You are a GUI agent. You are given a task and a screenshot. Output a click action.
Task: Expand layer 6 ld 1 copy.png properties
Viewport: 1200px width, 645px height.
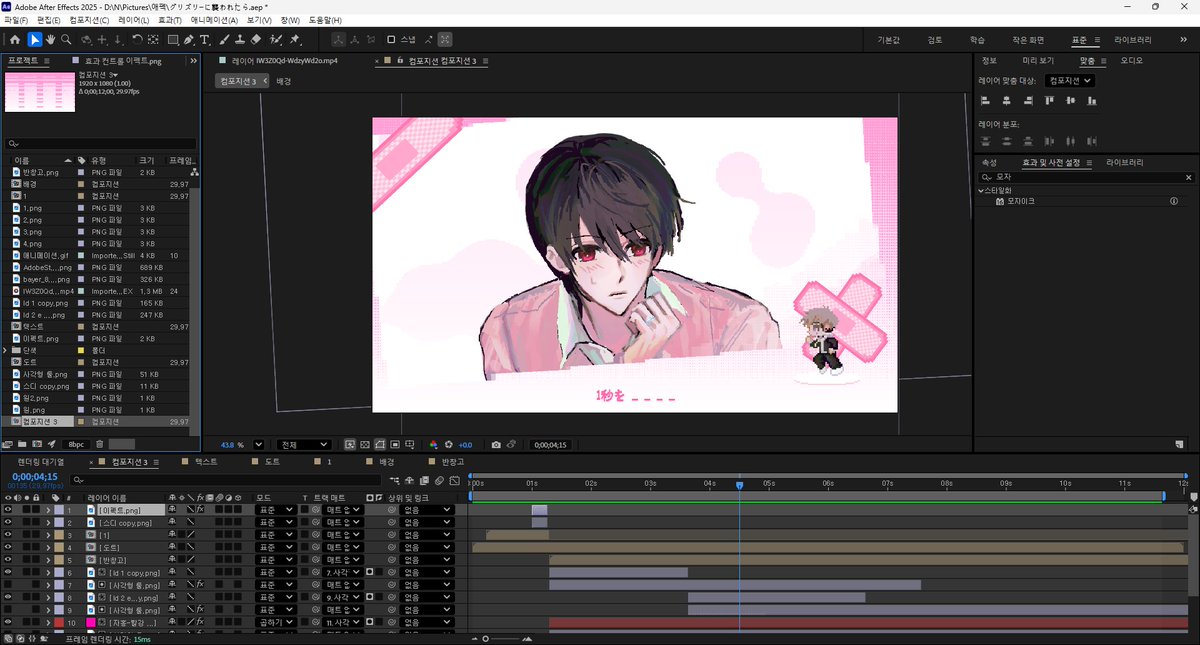tap(48, 573)
